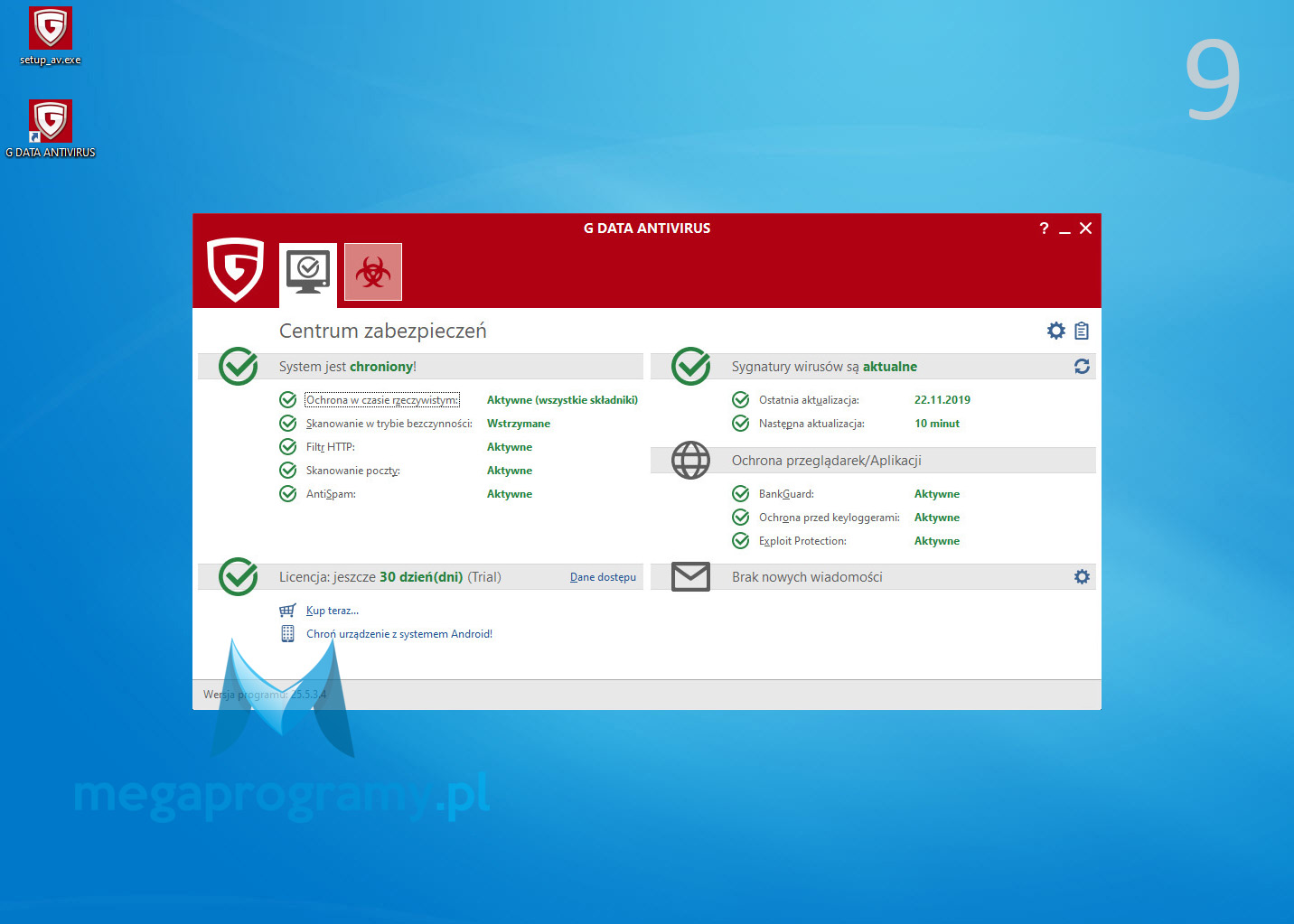Click status icon beside AntiSpam

pos(288,494)
